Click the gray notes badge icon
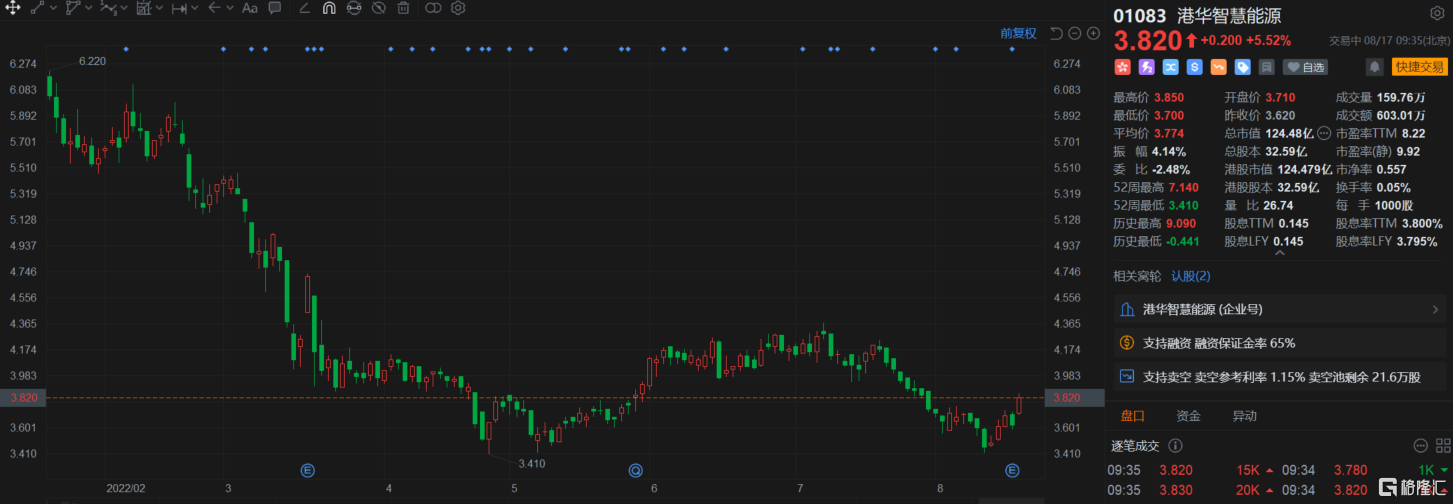 (x=1266, y=67)
